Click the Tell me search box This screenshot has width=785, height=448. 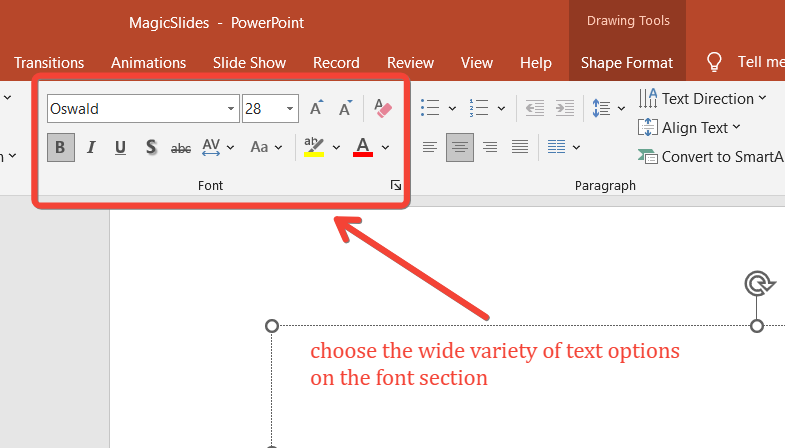click(x=761, y=62)
